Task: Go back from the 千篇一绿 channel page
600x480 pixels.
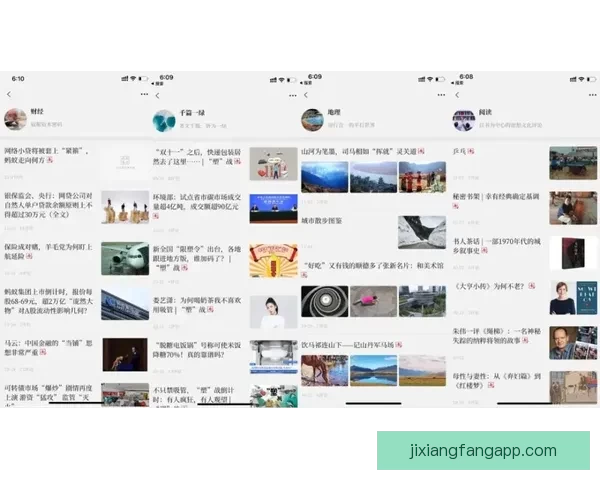Action: coord(158,96)
